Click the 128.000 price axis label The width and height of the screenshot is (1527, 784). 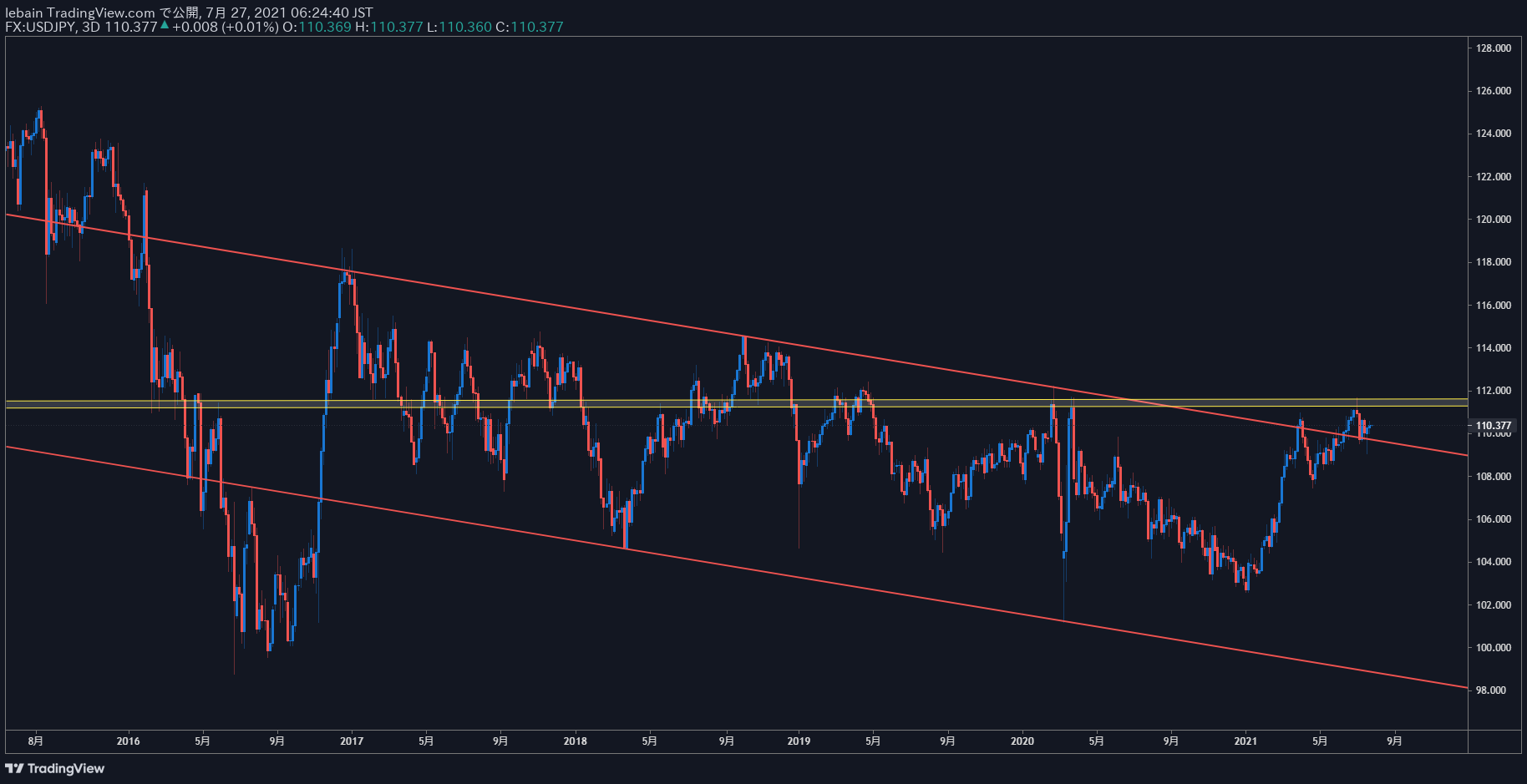tap(1494, 48)
